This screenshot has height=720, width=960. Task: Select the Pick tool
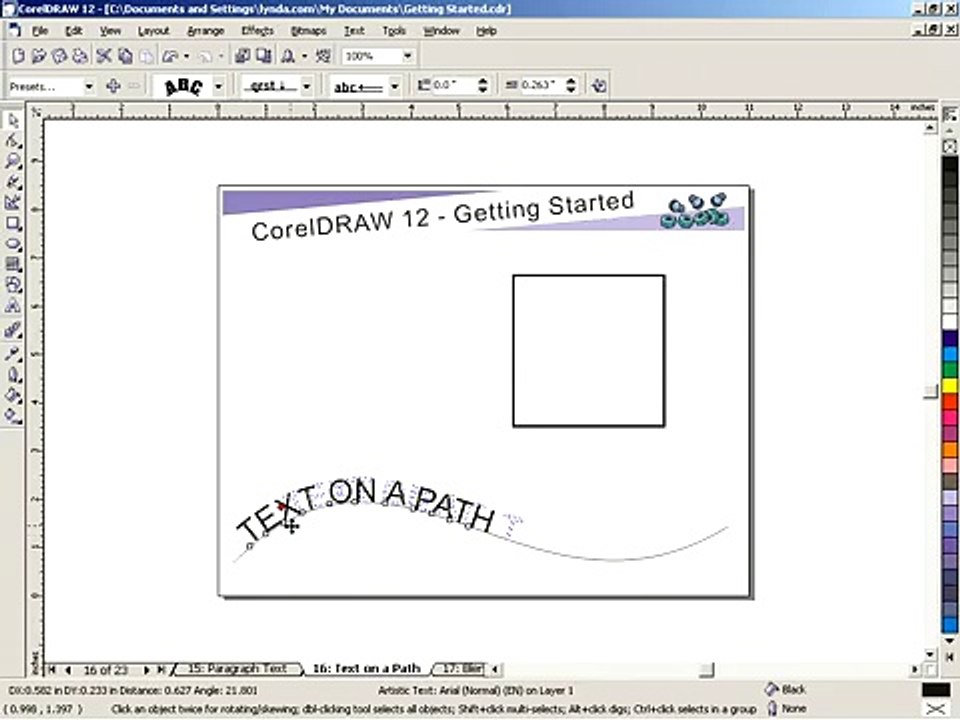[13, 121]
